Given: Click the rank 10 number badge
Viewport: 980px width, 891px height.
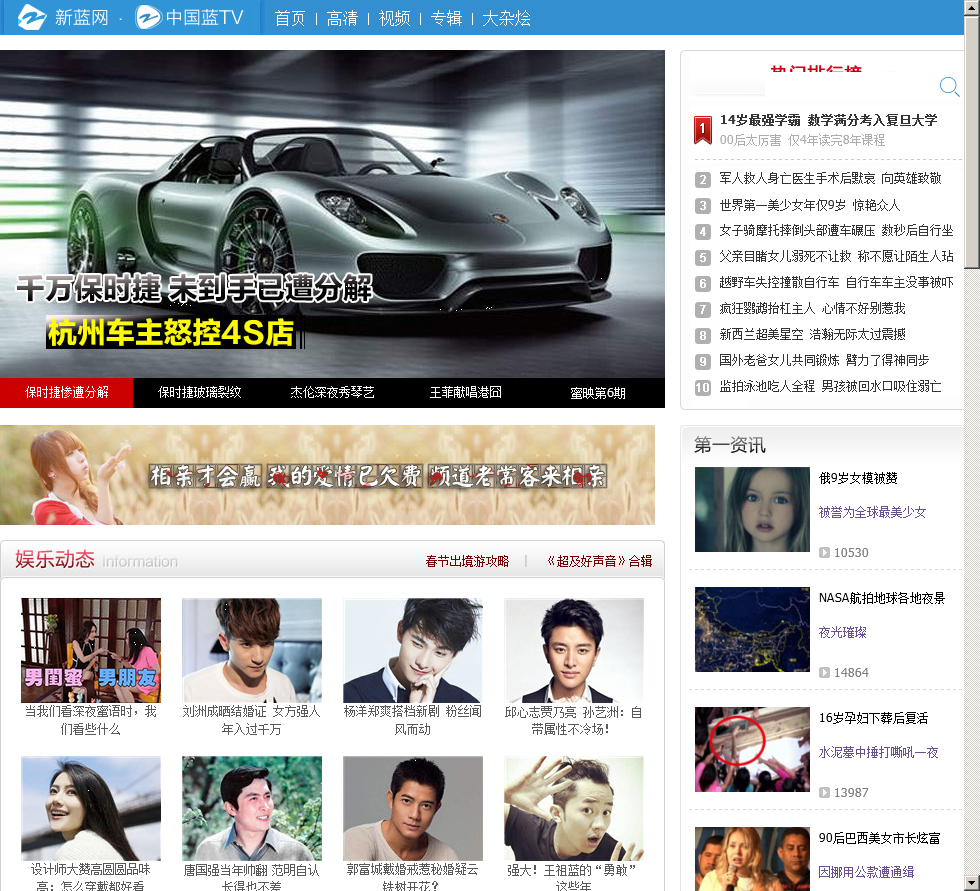Looking at the screenshot, I should pos(703,387).
